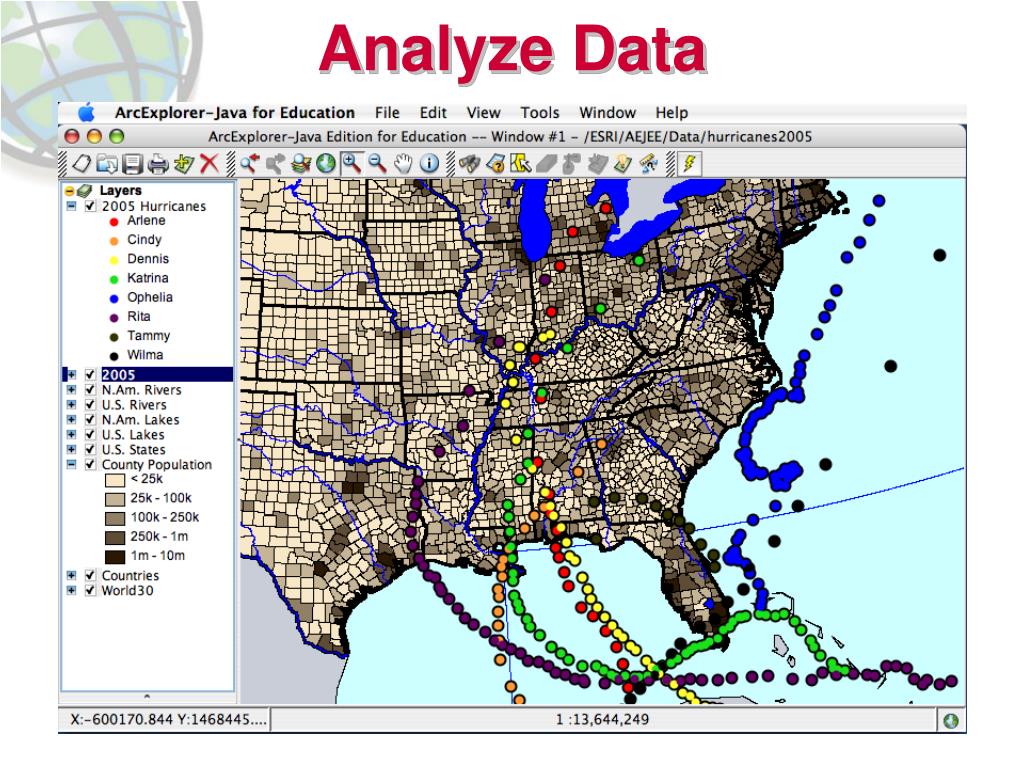Click the Katrina green legend symbol
This screenshot has height=768, width=1024.
[x=114, y=280]
